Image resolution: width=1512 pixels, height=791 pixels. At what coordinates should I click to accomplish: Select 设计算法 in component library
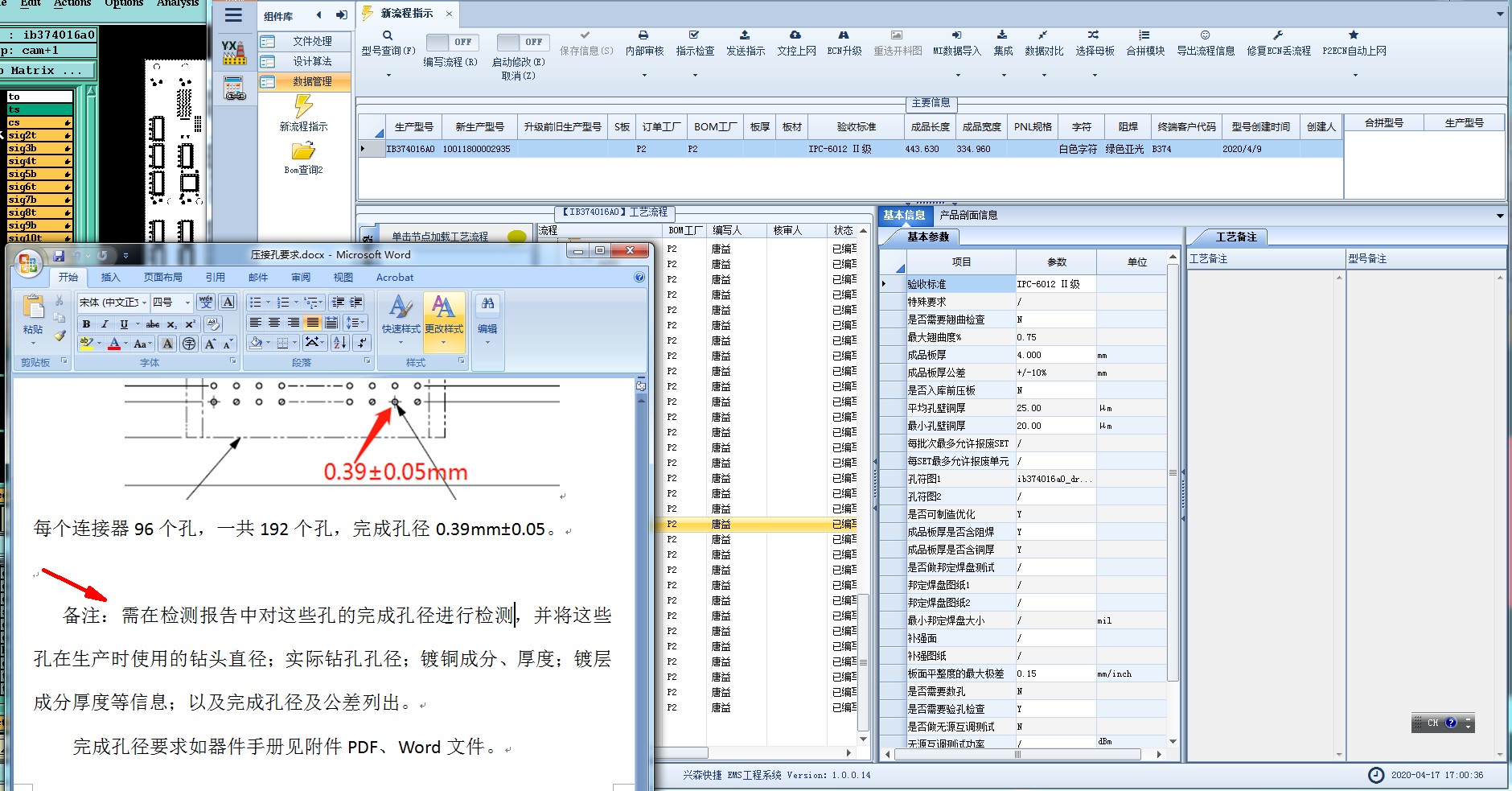(x=305, y=61)
